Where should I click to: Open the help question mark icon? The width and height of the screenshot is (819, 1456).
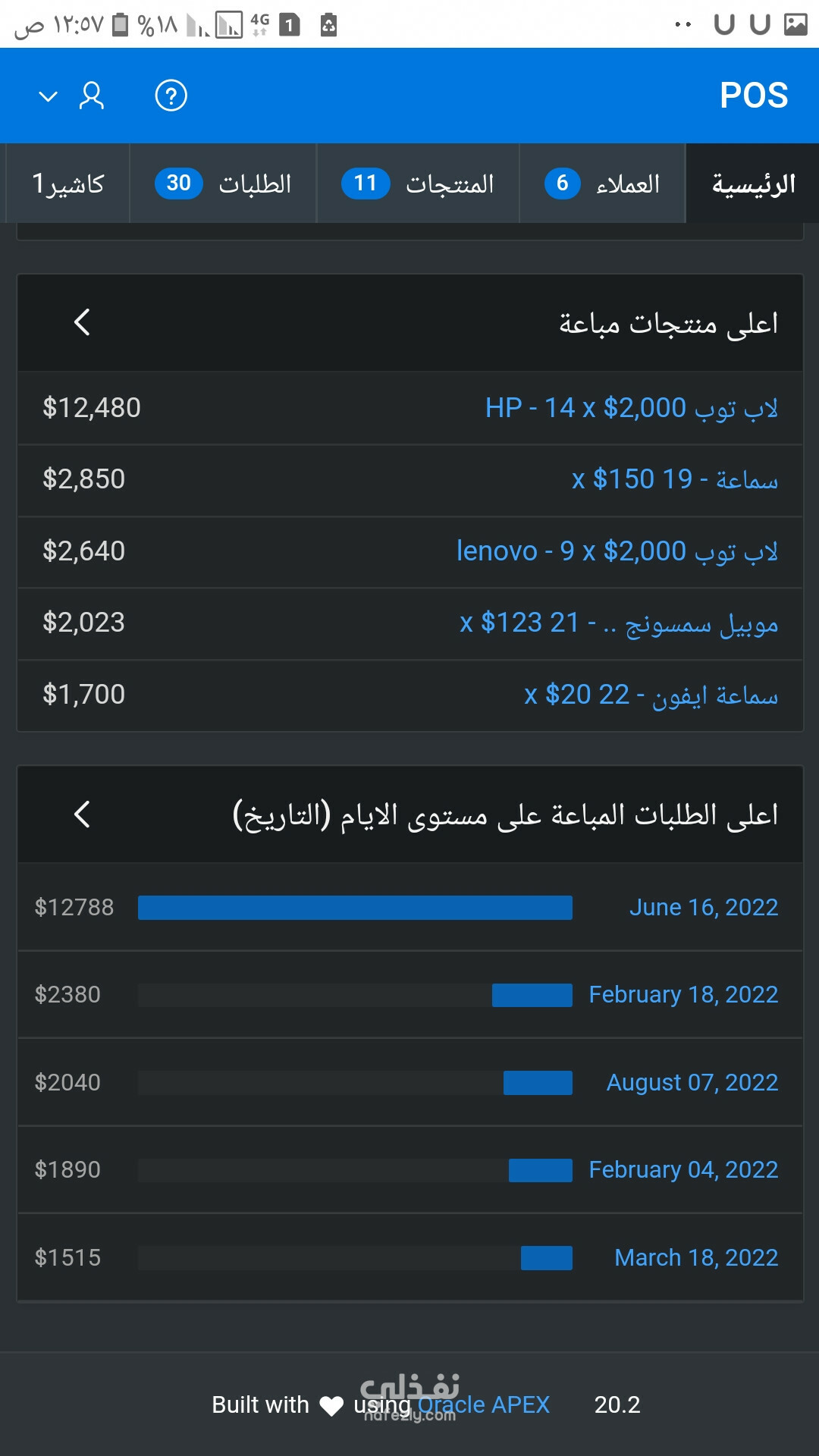coord(171,96)
